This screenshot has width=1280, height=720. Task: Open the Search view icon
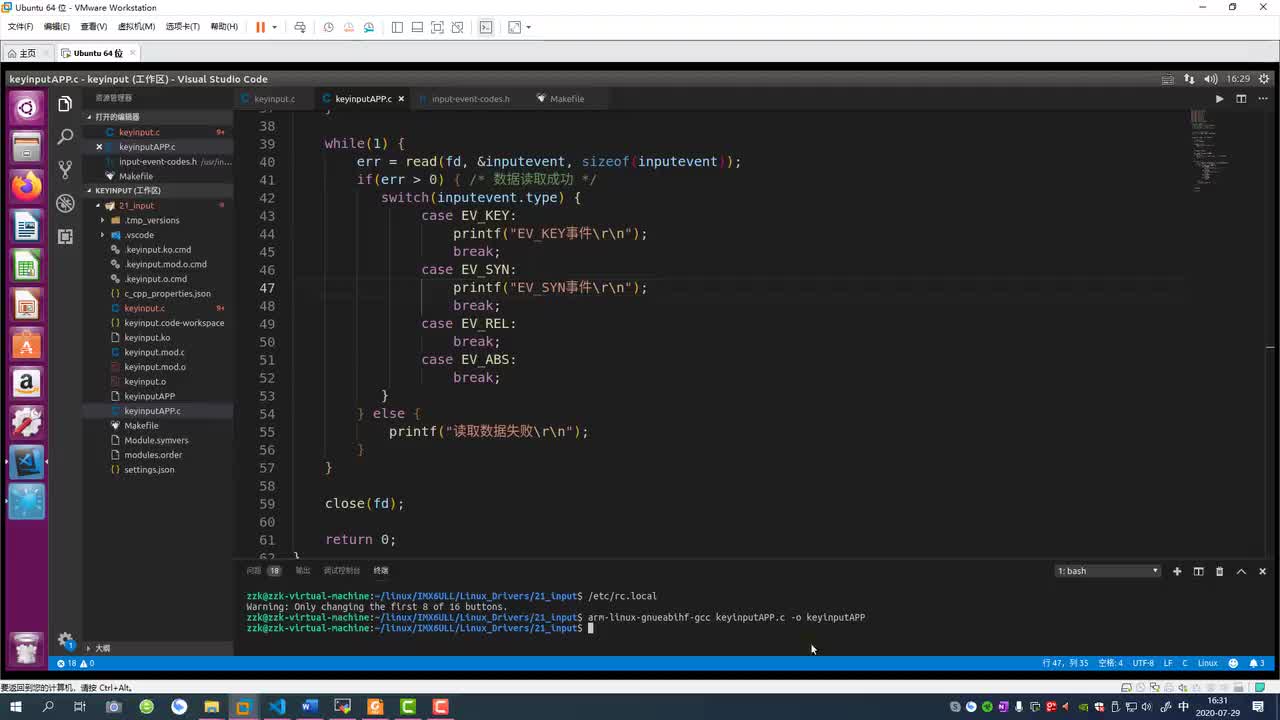65,136
